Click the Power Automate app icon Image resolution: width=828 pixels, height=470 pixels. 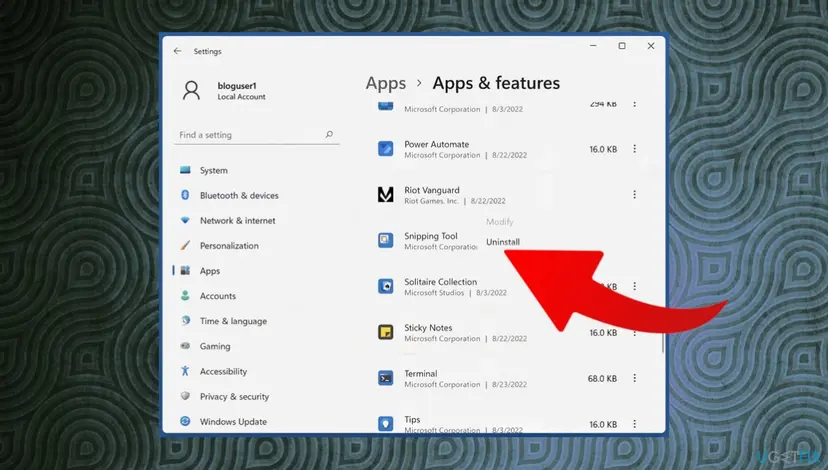385,149
